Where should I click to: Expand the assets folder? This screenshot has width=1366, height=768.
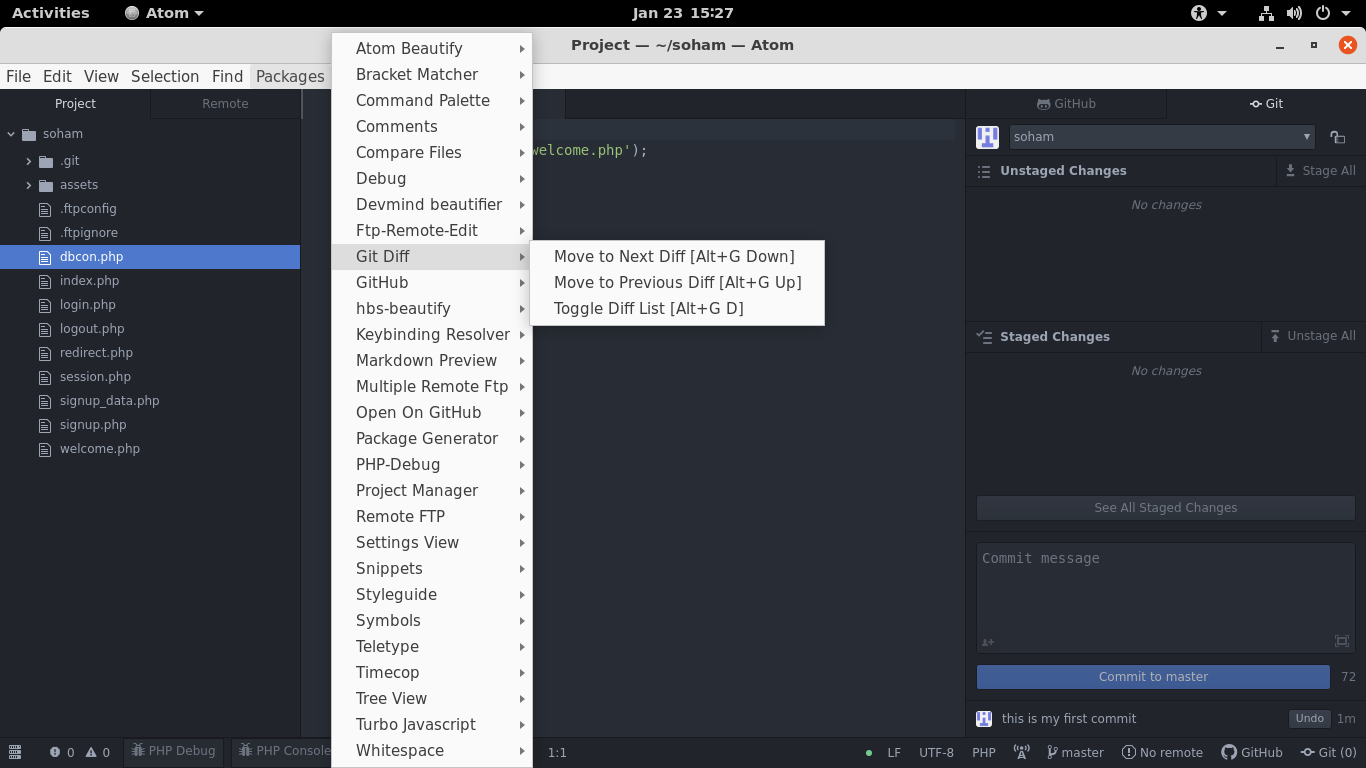pos(28,185)
